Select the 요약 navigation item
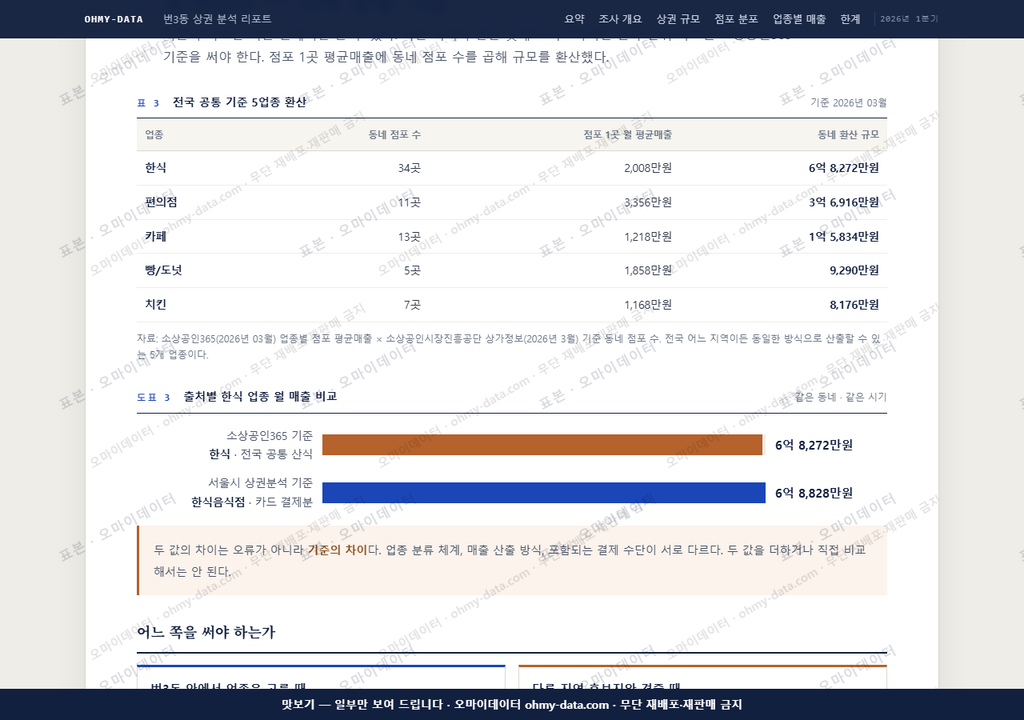The height and width of the screenshot is (720, 1024). 574,19
